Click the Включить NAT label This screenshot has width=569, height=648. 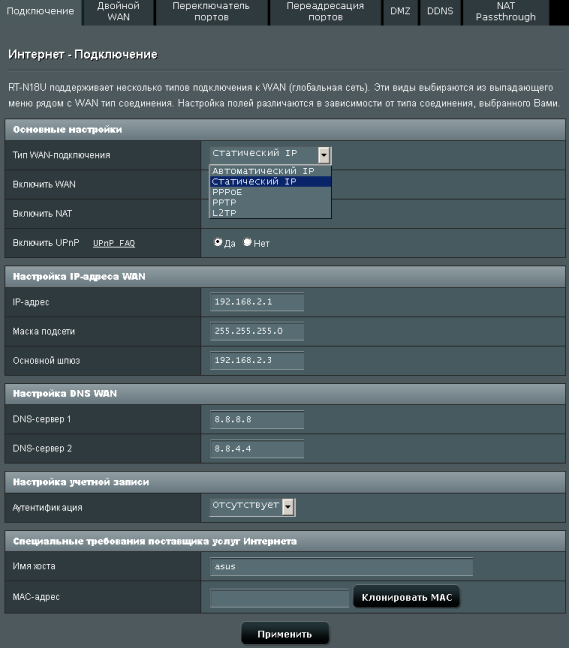coord(42,214)
